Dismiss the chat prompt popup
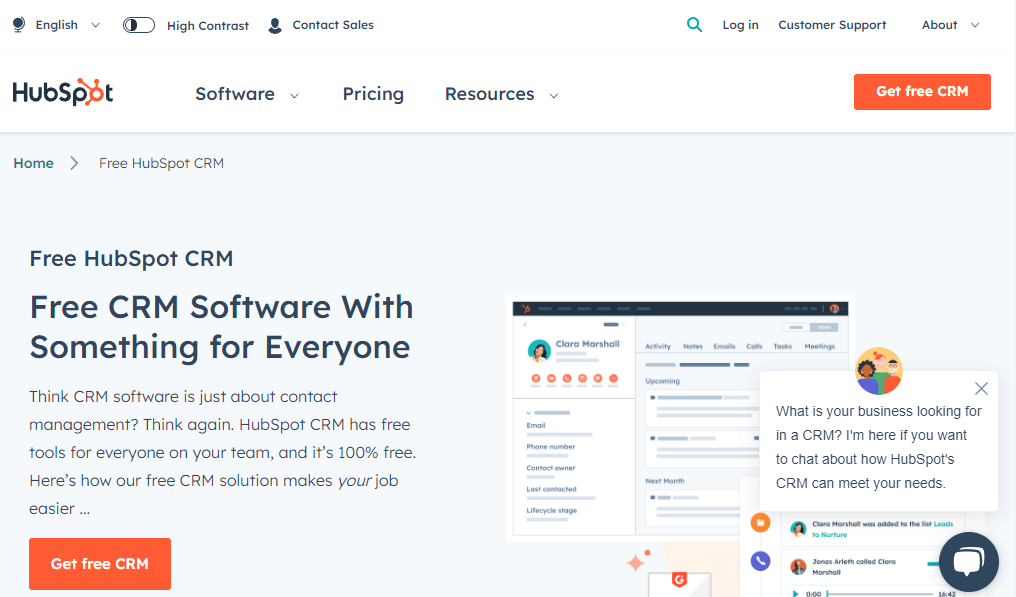 pyautogui.click(x=981, y=388)
